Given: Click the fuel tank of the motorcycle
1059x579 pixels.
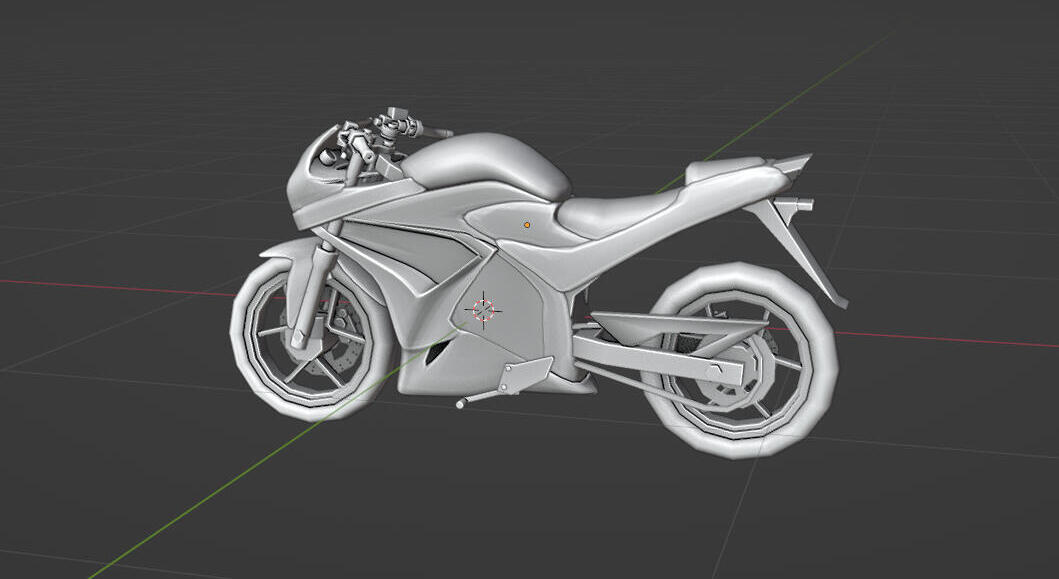Looking at the screenshot, I should pyautogui.click(x=490, y=160).
